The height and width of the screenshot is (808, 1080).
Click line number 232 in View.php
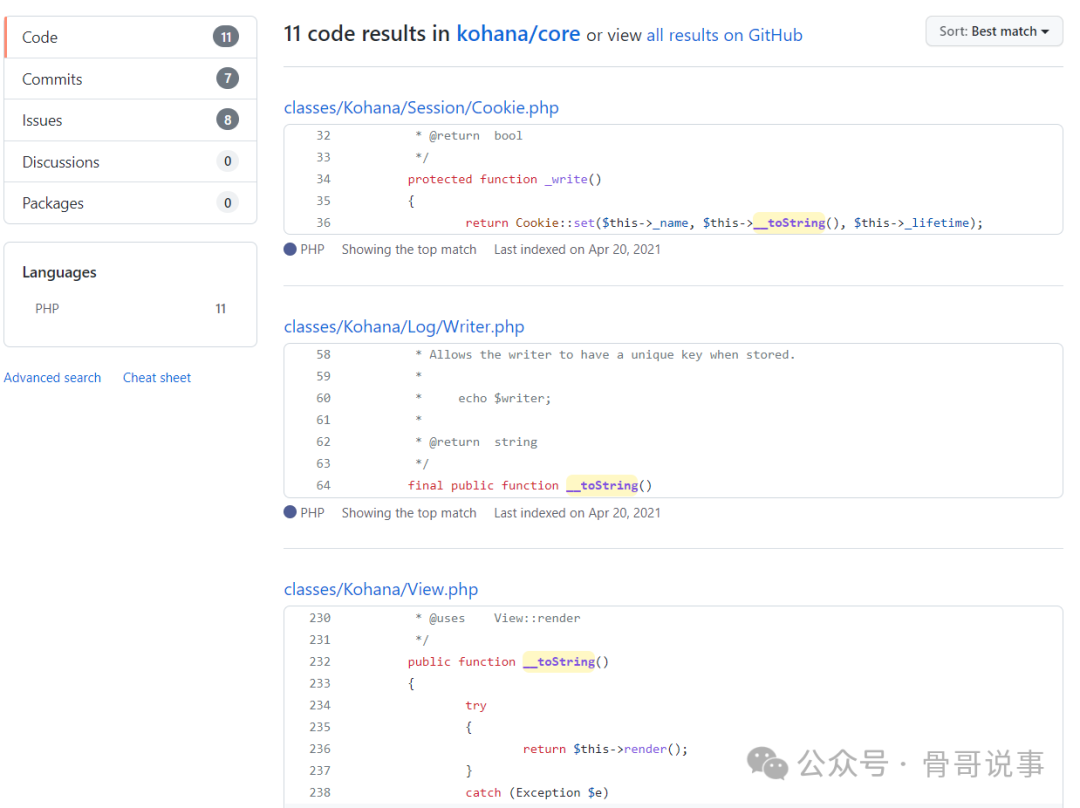[320, 662]
